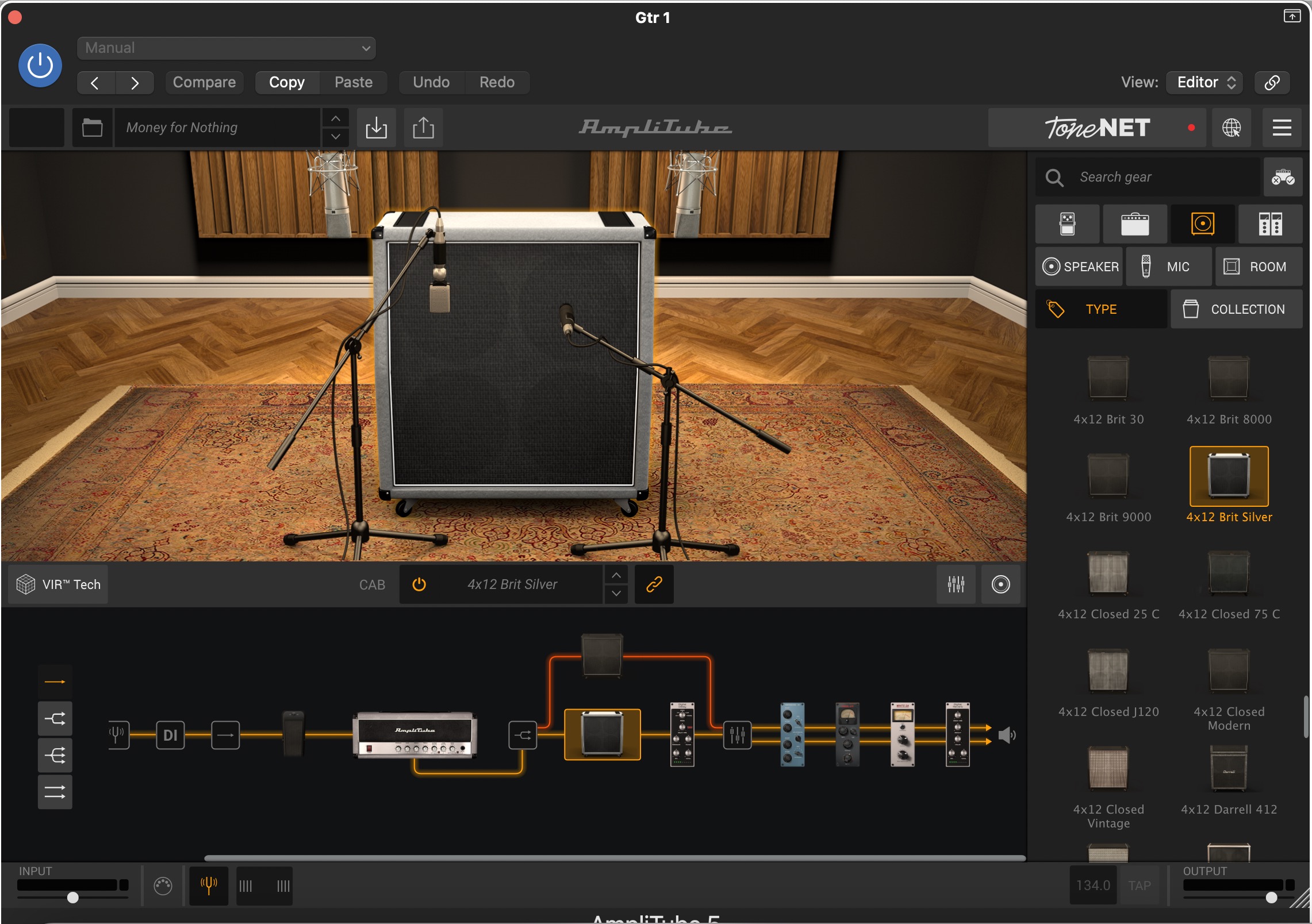Click the Money for Nothing preset name
The height and width of the screenshot is (924, 1312).
click(217, 127)
